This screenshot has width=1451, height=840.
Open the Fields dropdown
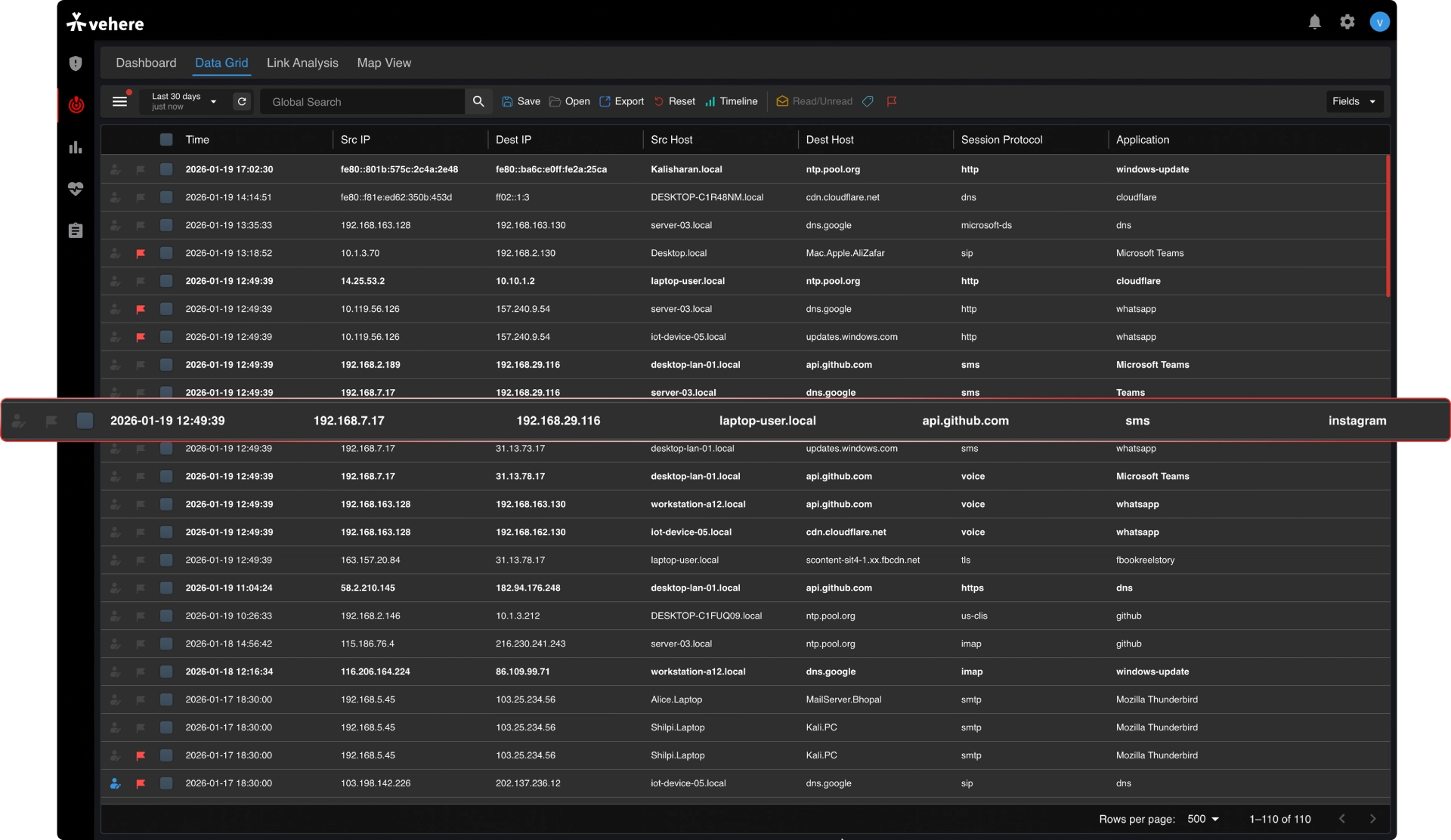(x=1354, y=101)
